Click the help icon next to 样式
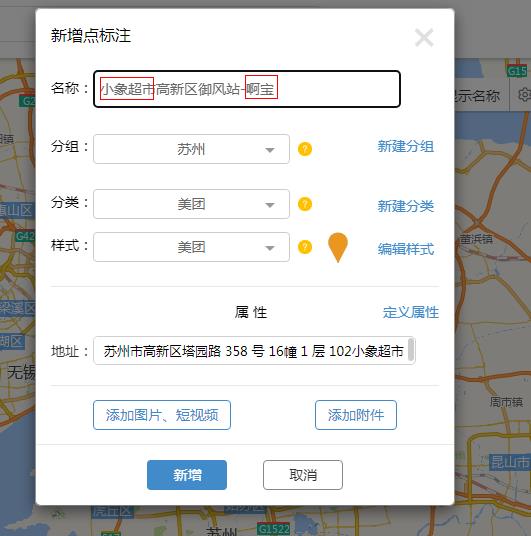531x536 pixels. click(305, 247)
